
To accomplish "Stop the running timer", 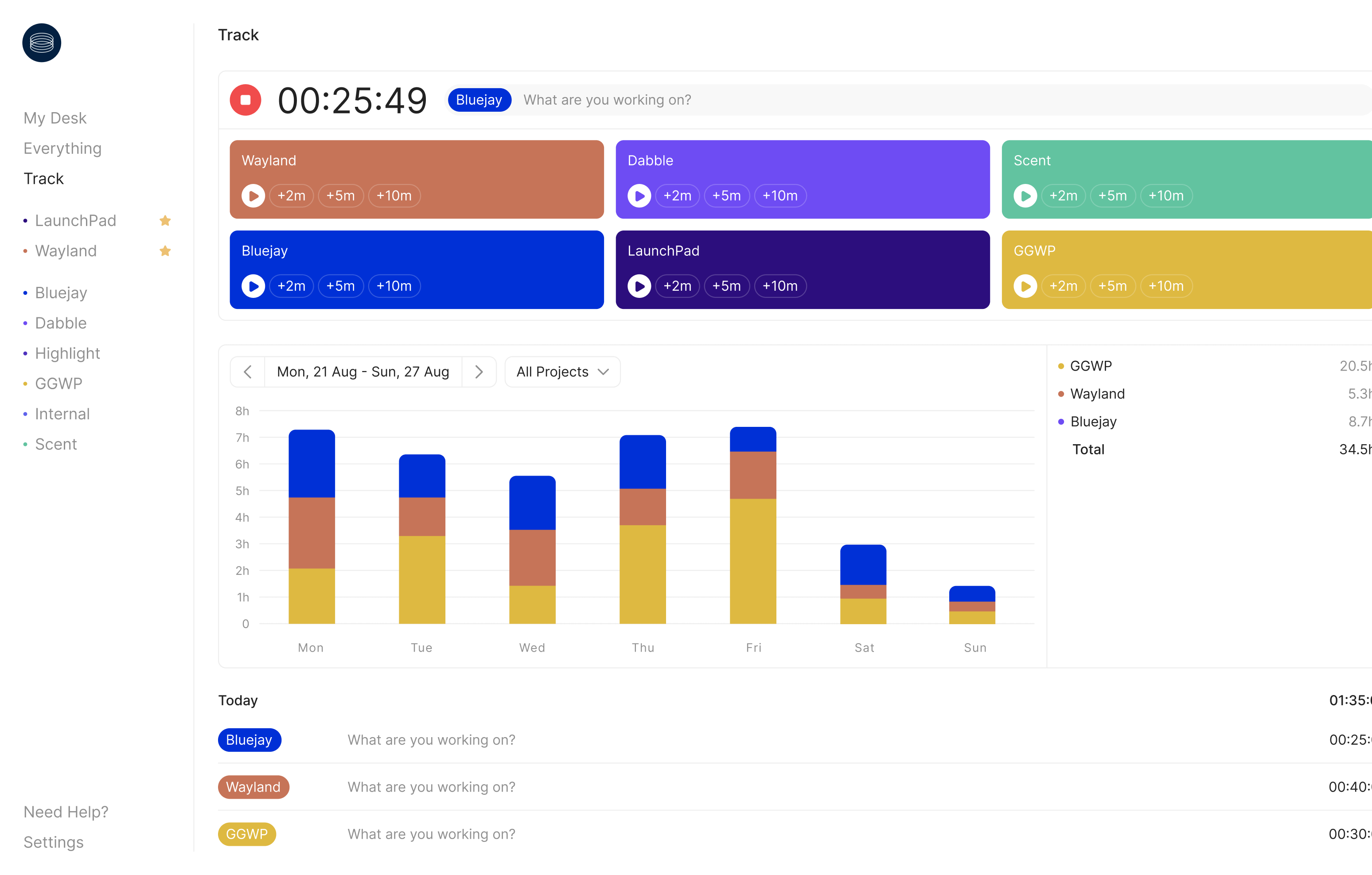I will (x=245, y=100).
